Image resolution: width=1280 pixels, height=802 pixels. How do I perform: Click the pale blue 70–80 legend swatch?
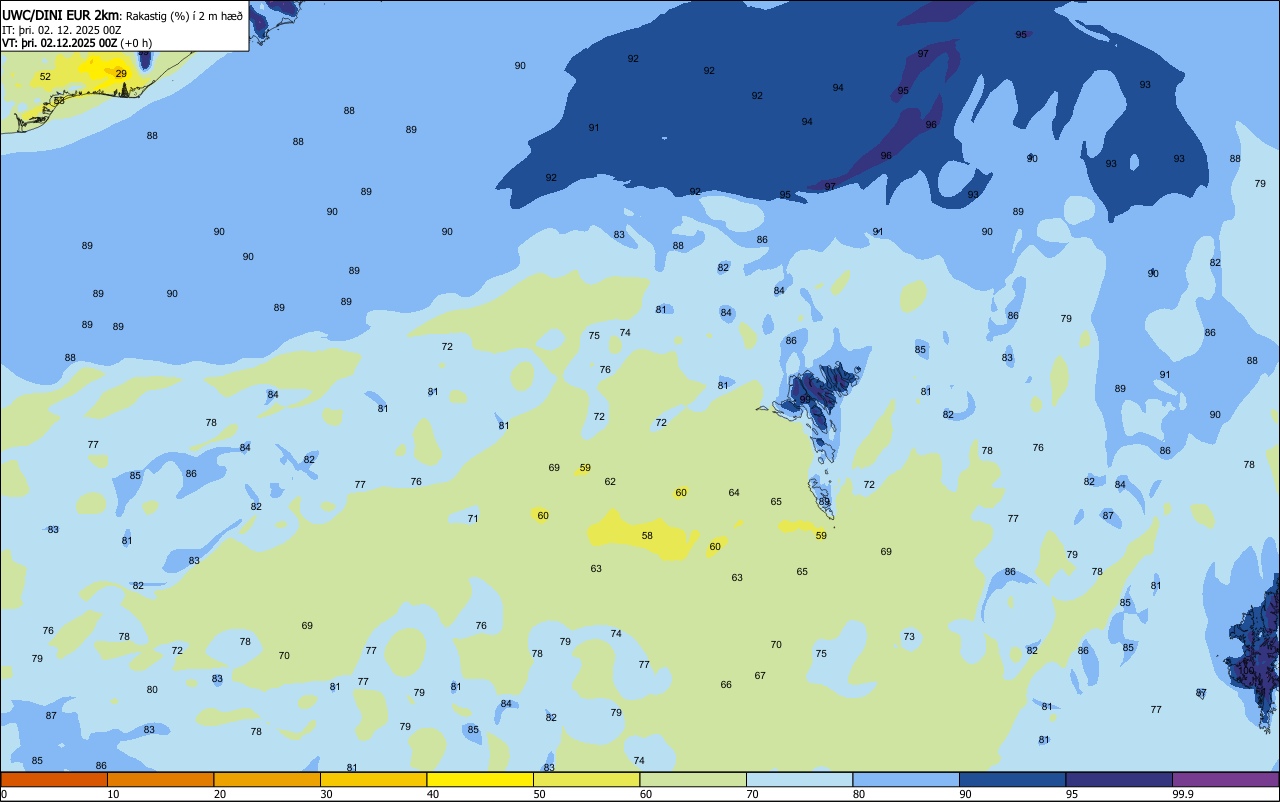click(799, 779)
